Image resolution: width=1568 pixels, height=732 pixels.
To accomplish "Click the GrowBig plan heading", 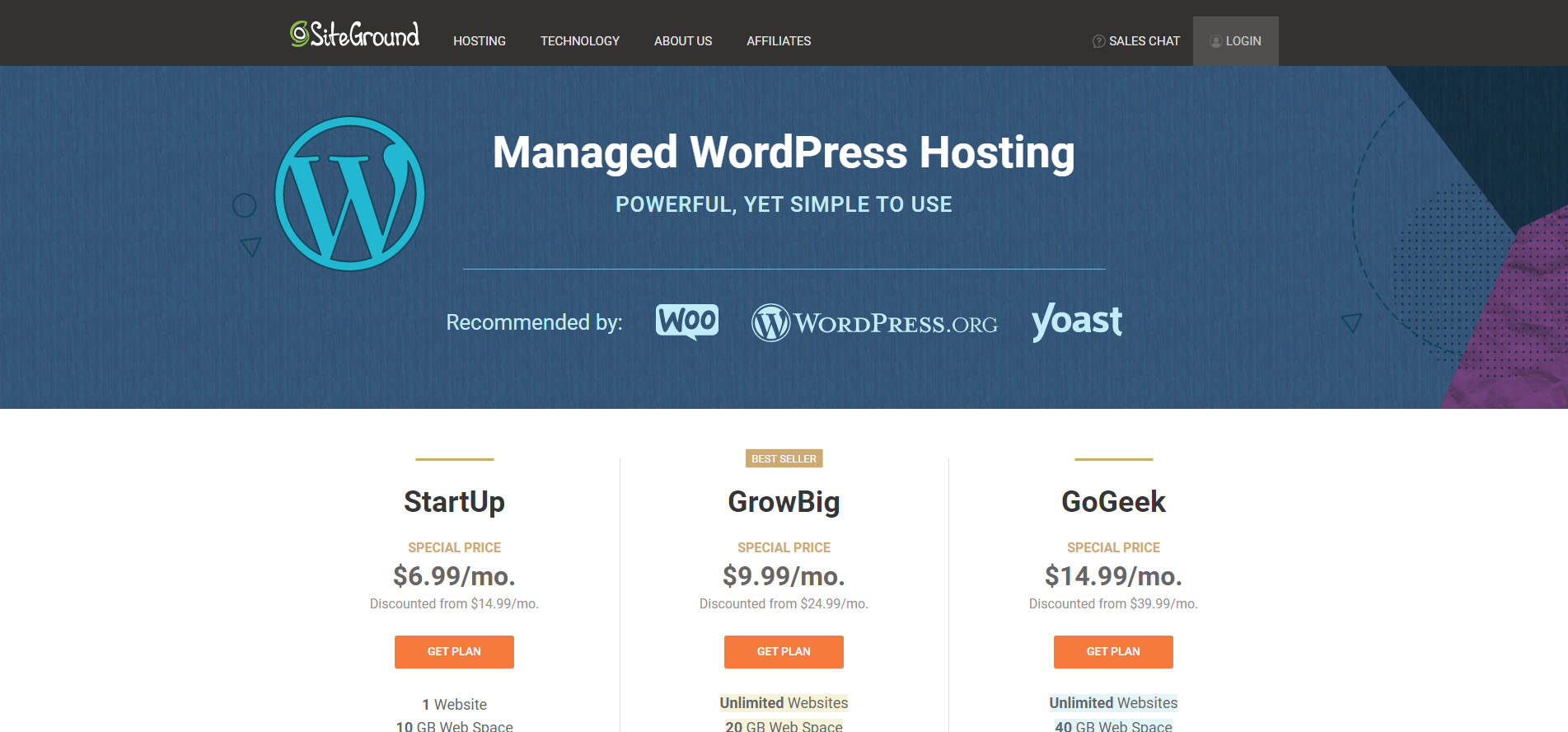I will (x=784, y=501).
